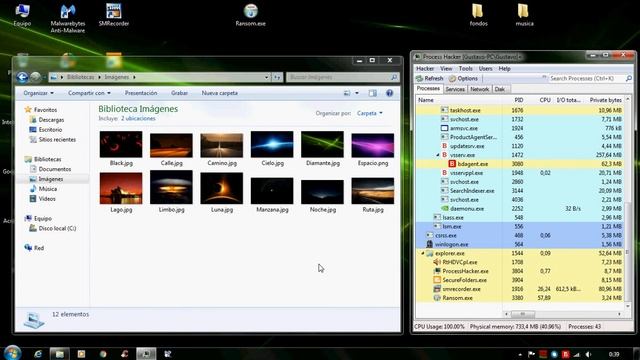Select the SearchIndexer.exe process row

(519, 191)
